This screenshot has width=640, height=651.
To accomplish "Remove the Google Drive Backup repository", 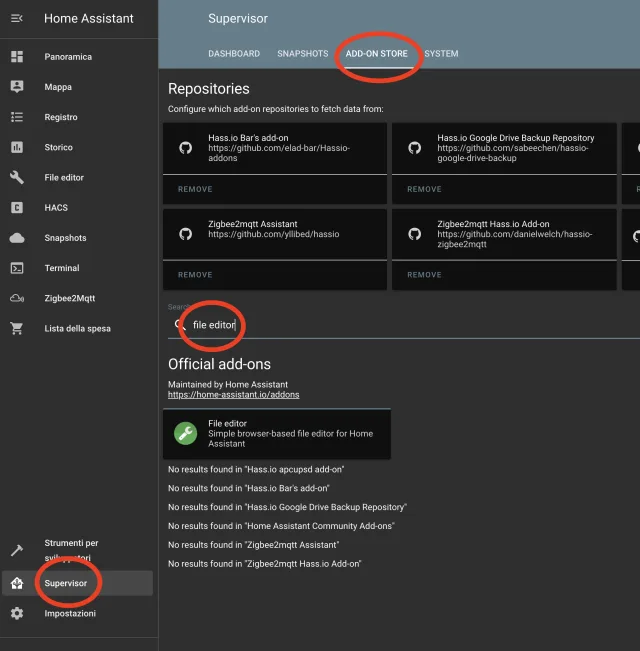I will [424, 189].
